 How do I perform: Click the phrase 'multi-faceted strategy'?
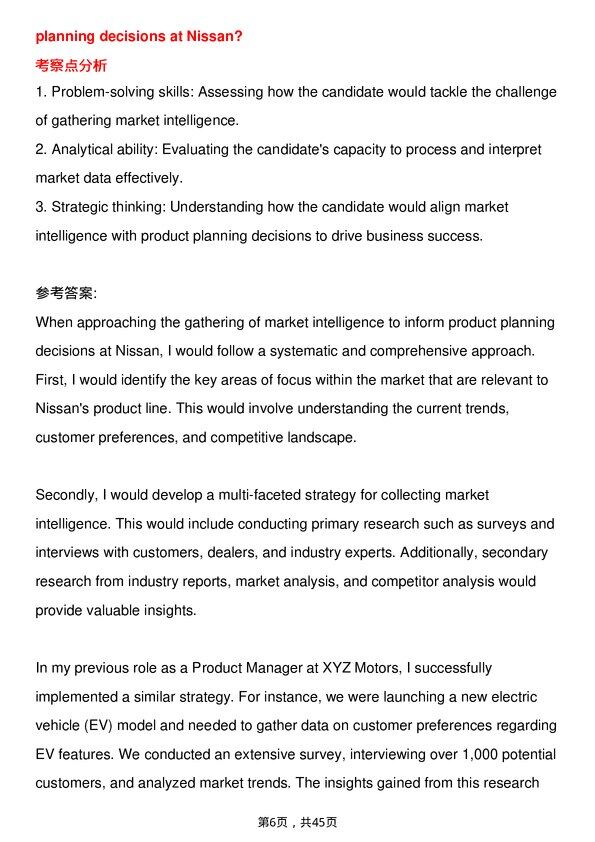287,495
